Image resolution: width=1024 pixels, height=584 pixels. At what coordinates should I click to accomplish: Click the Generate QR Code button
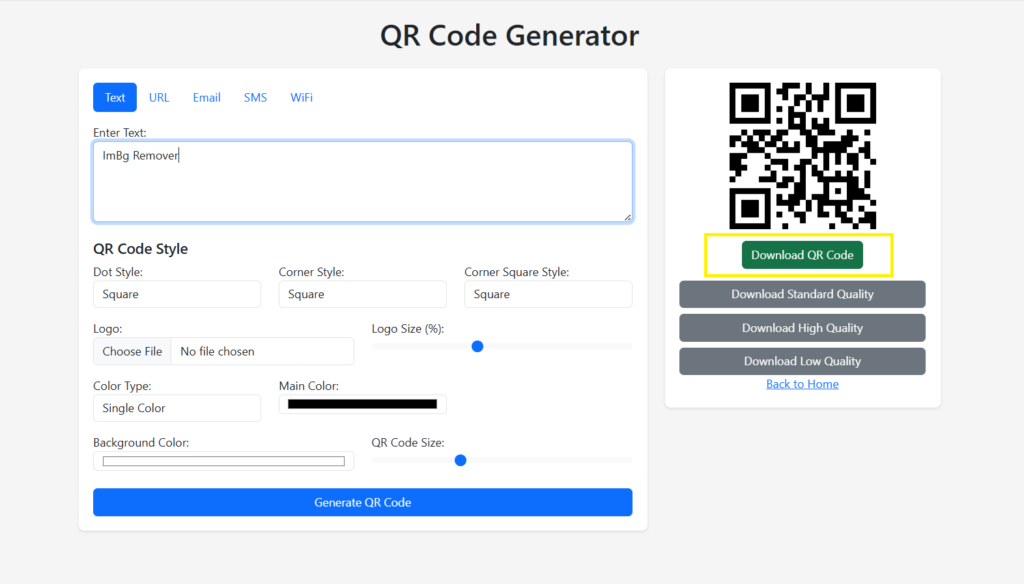(362, 502)
